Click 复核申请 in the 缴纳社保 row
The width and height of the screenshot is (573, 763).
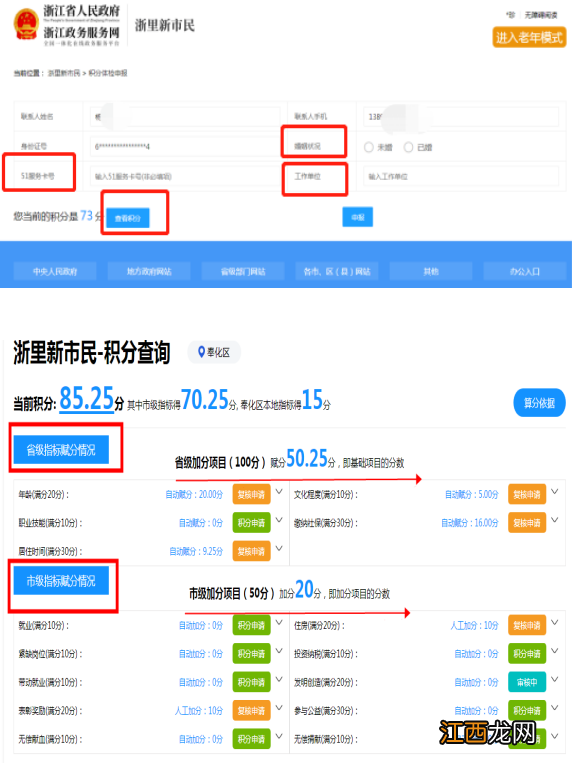[x=527, y=523]
